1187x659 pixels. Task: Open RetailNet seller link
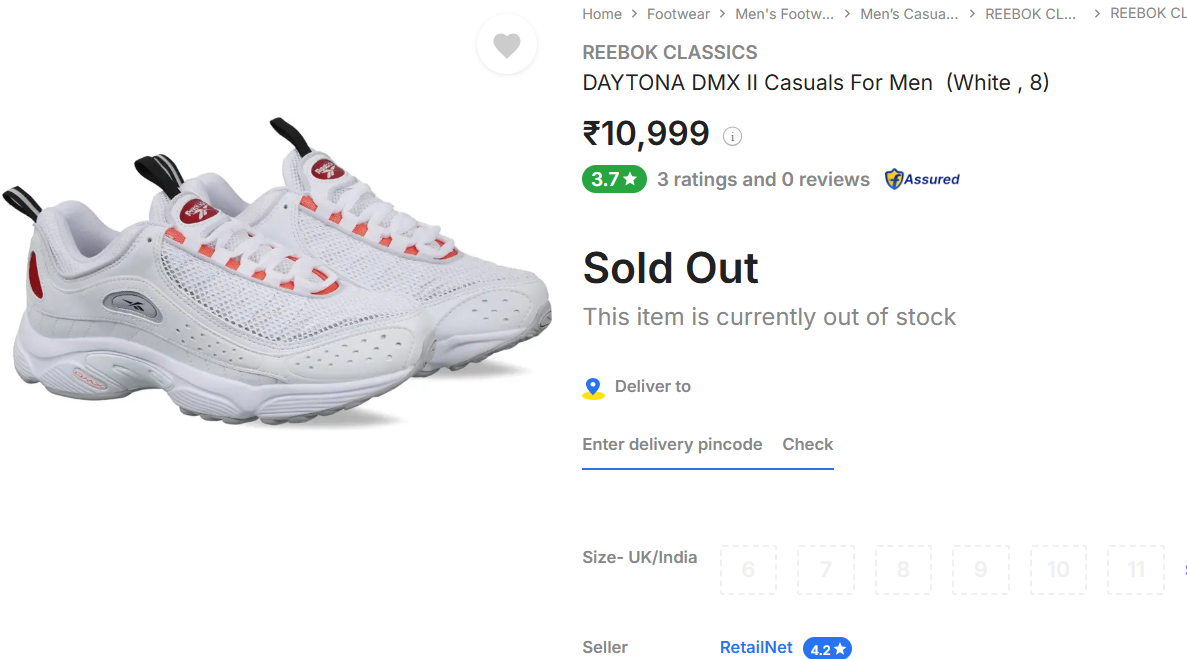click(x=756, y=648)
